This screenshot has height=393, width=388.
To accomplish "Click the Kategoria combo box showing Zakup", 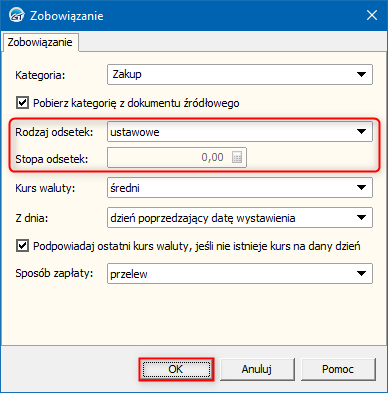I will click(240, 74).
